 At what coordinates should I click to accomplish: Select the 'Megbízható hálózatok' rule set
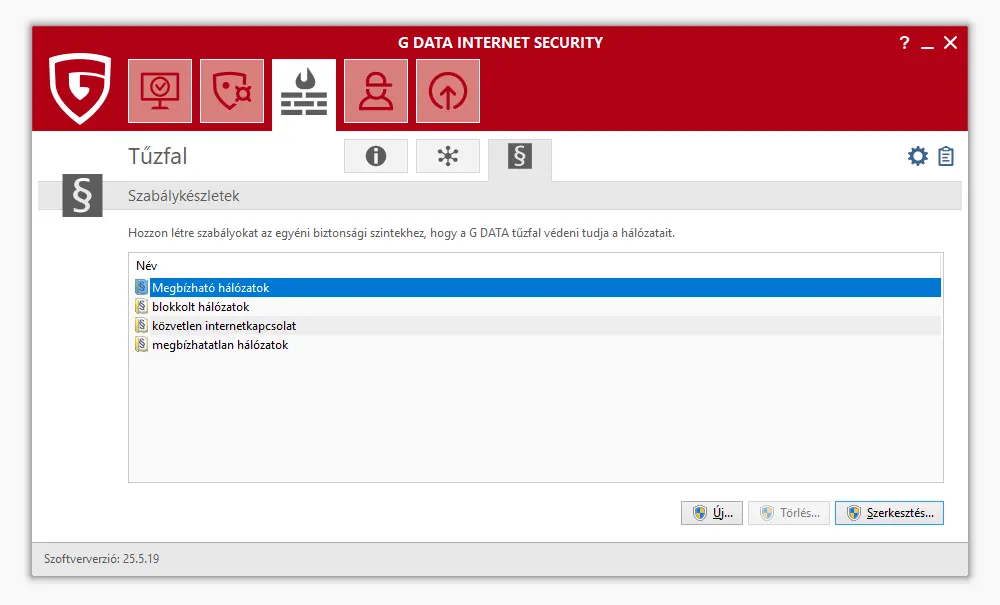tap(211, 288)
